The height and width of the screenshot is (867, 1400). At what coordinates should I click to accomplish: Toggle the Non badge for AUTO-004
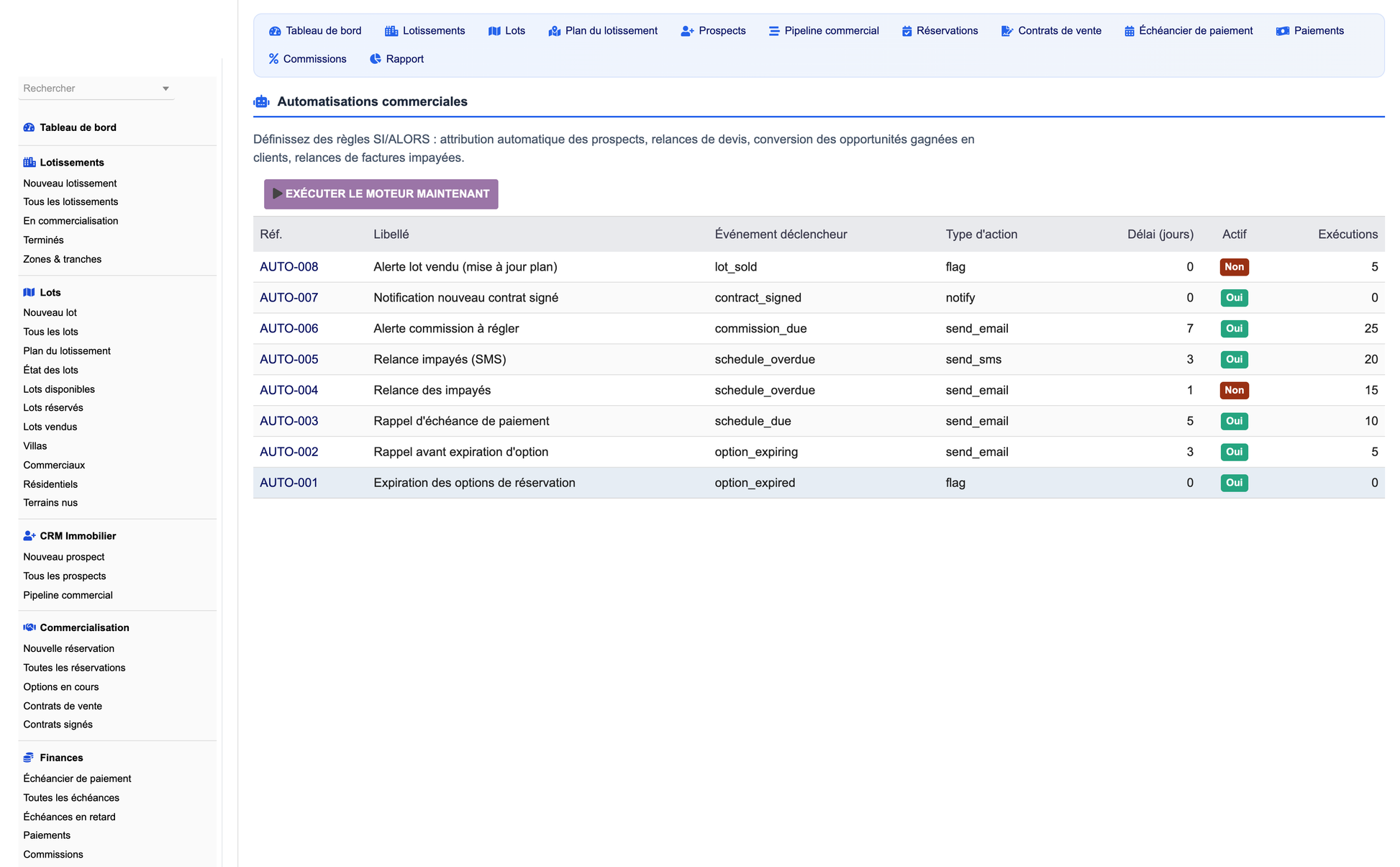(1234, 391)
